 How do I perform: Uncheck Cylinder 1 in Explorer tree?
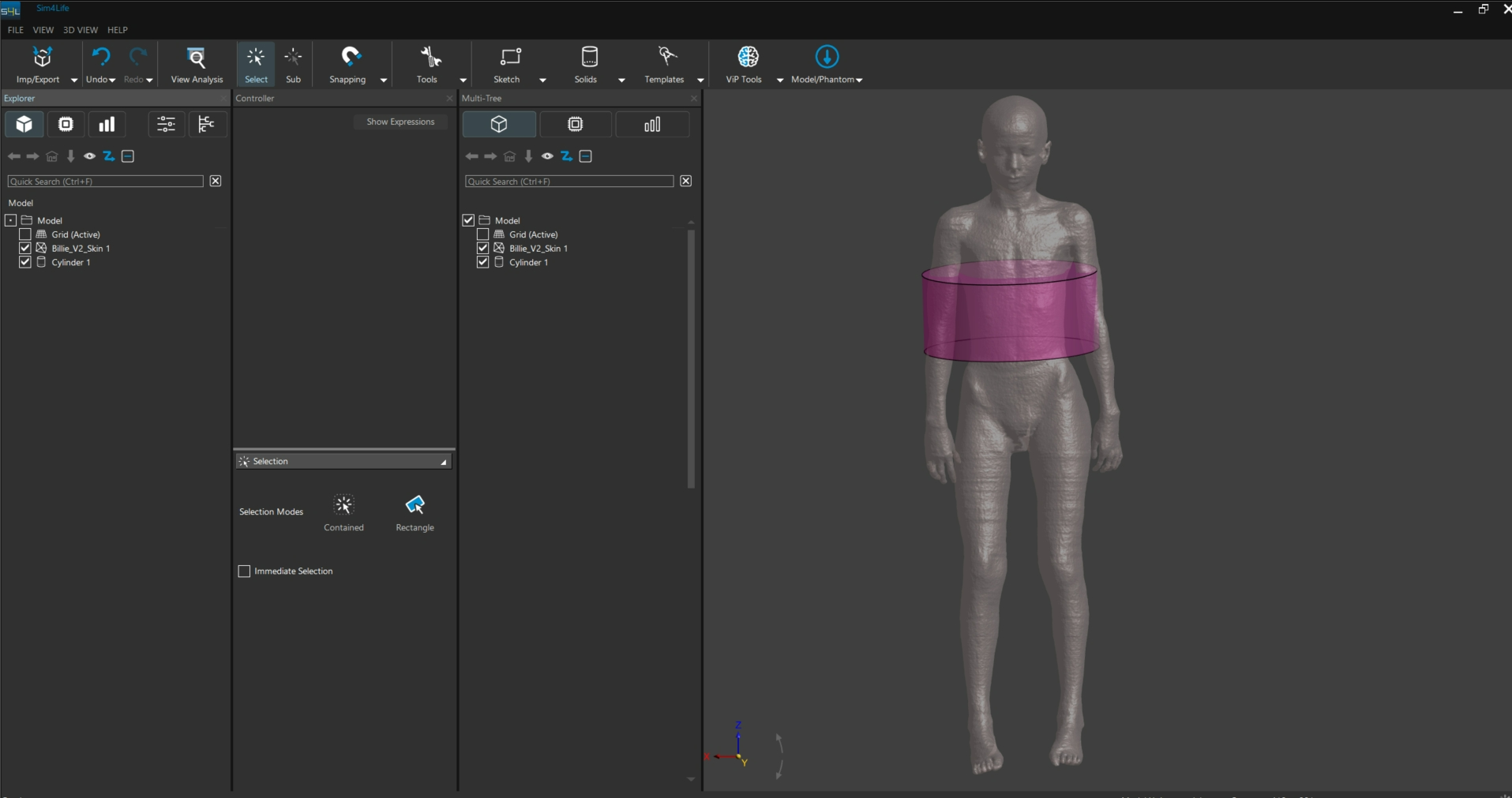[x=25, y=262]
